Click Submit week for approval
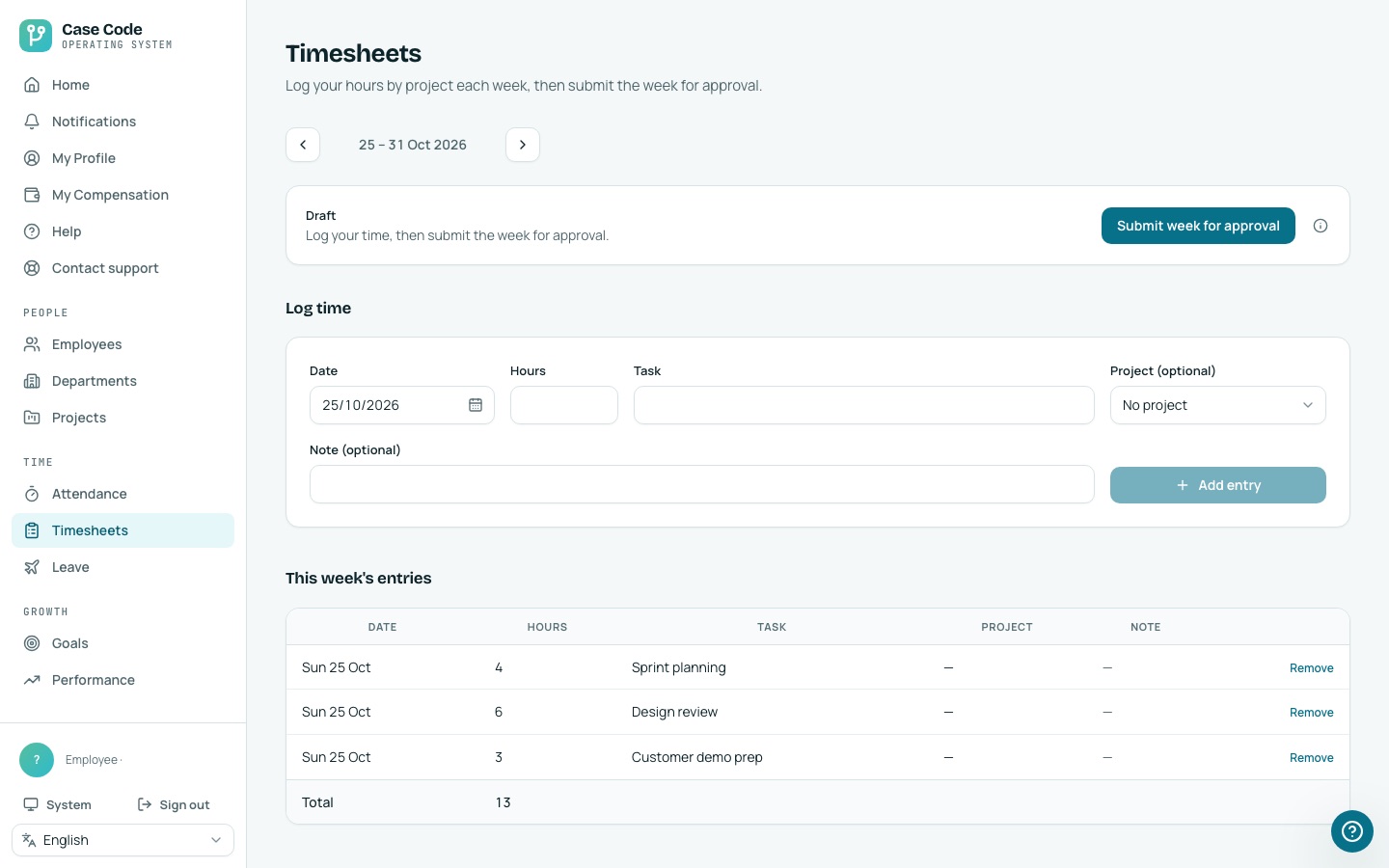The width and height of the screenshot is (1389, 868). point(1198,226)
